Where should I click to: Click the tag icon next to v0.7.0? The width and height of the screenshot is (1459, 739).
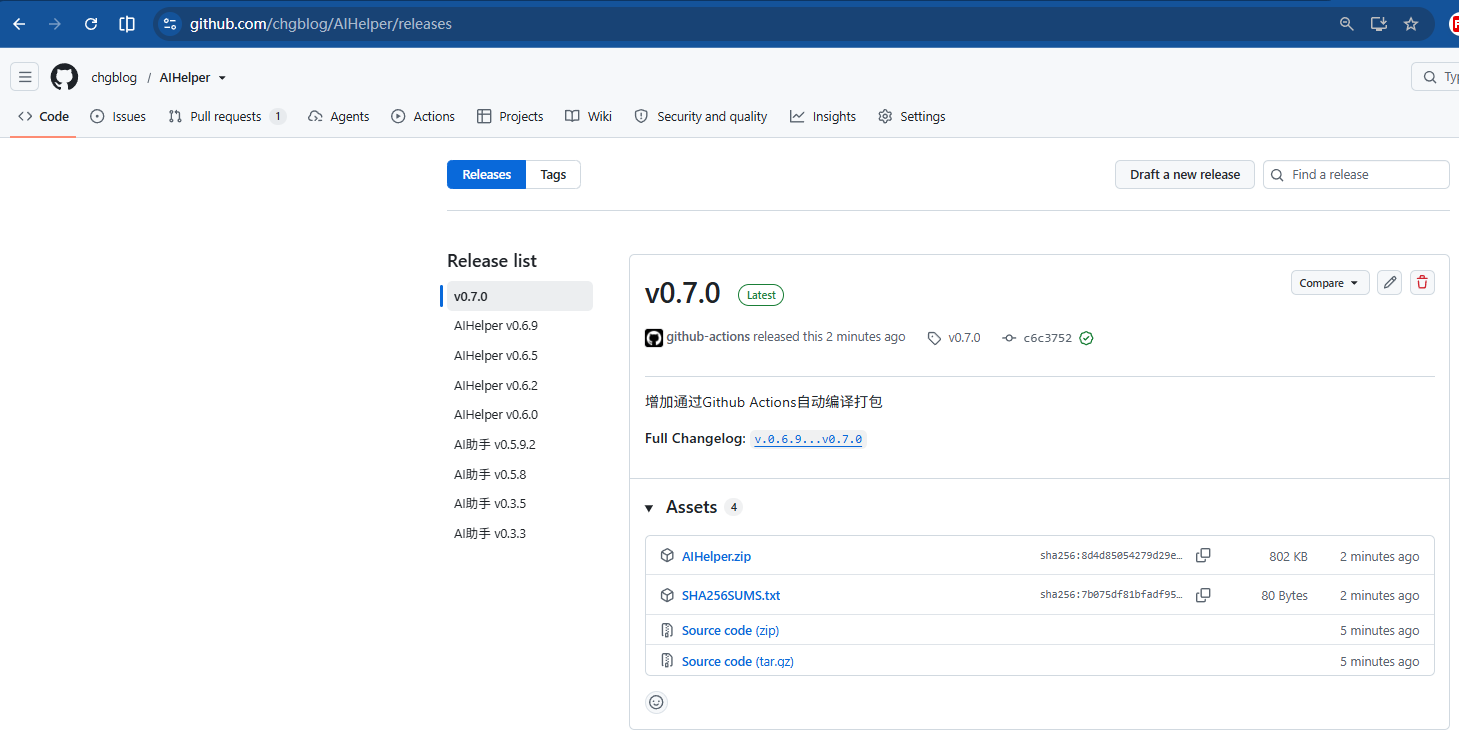(x=934, y=338)
